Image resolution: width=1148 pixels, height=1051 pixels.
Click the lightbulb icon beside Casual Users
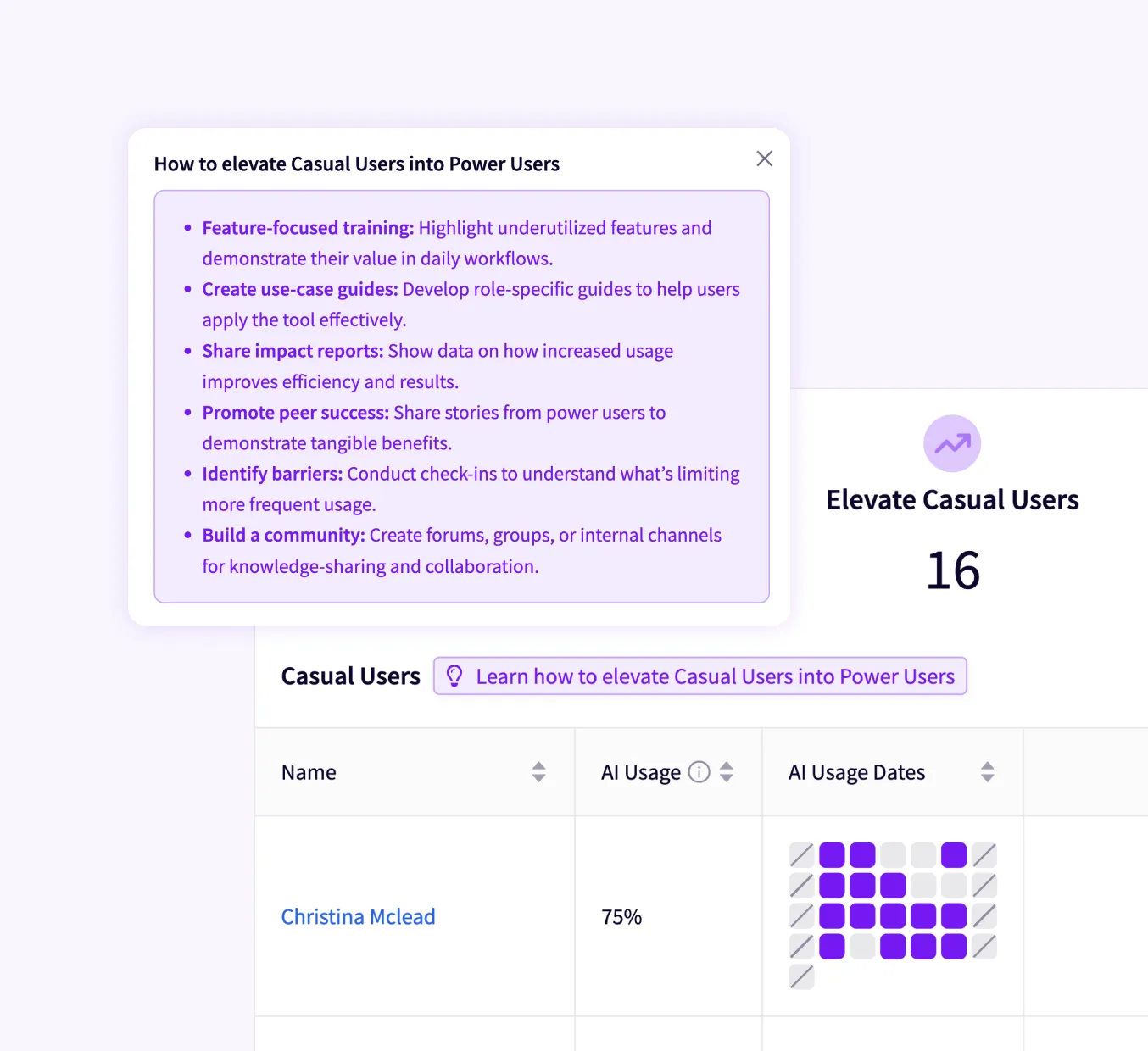click(x=454, y=676)
